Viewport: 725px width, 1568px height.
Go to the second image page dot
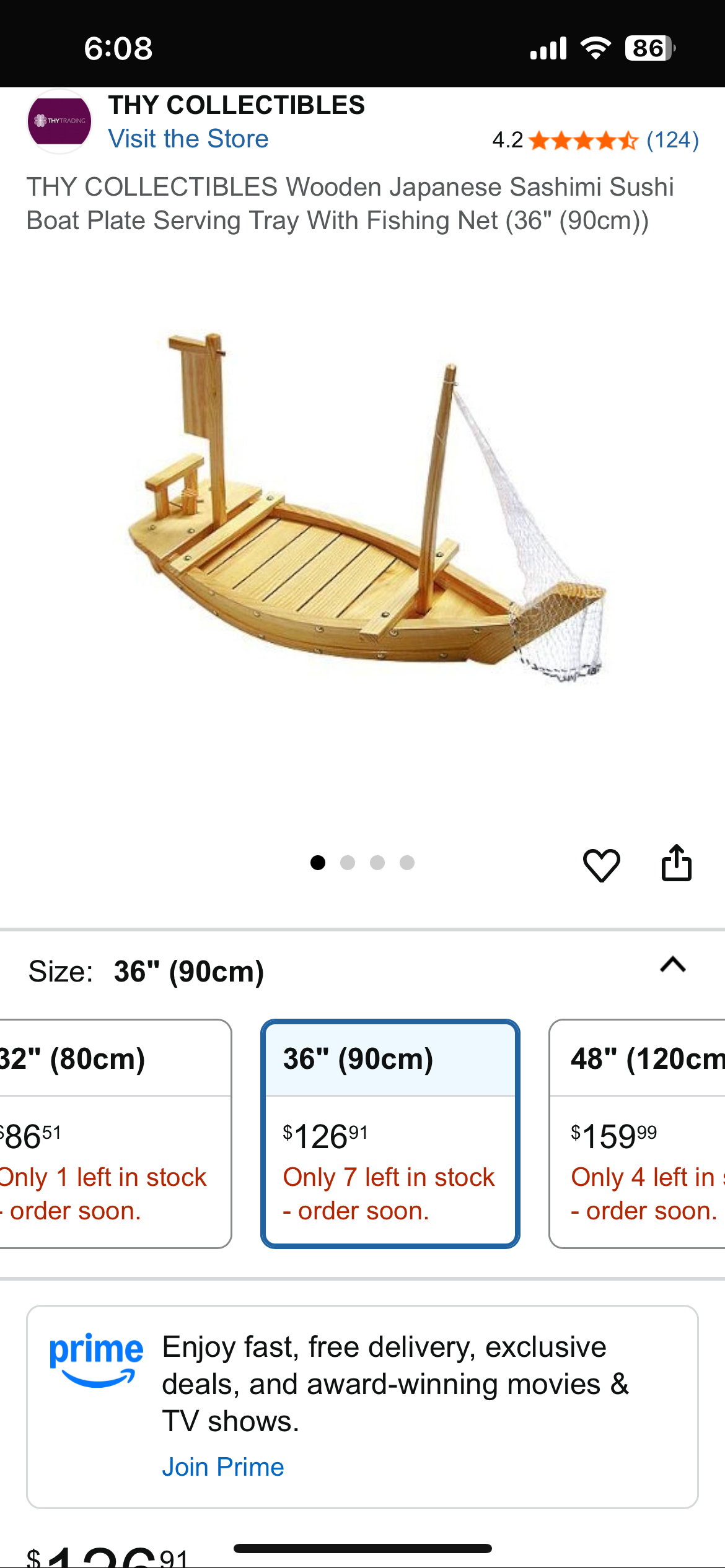click(x=348, y=863)
